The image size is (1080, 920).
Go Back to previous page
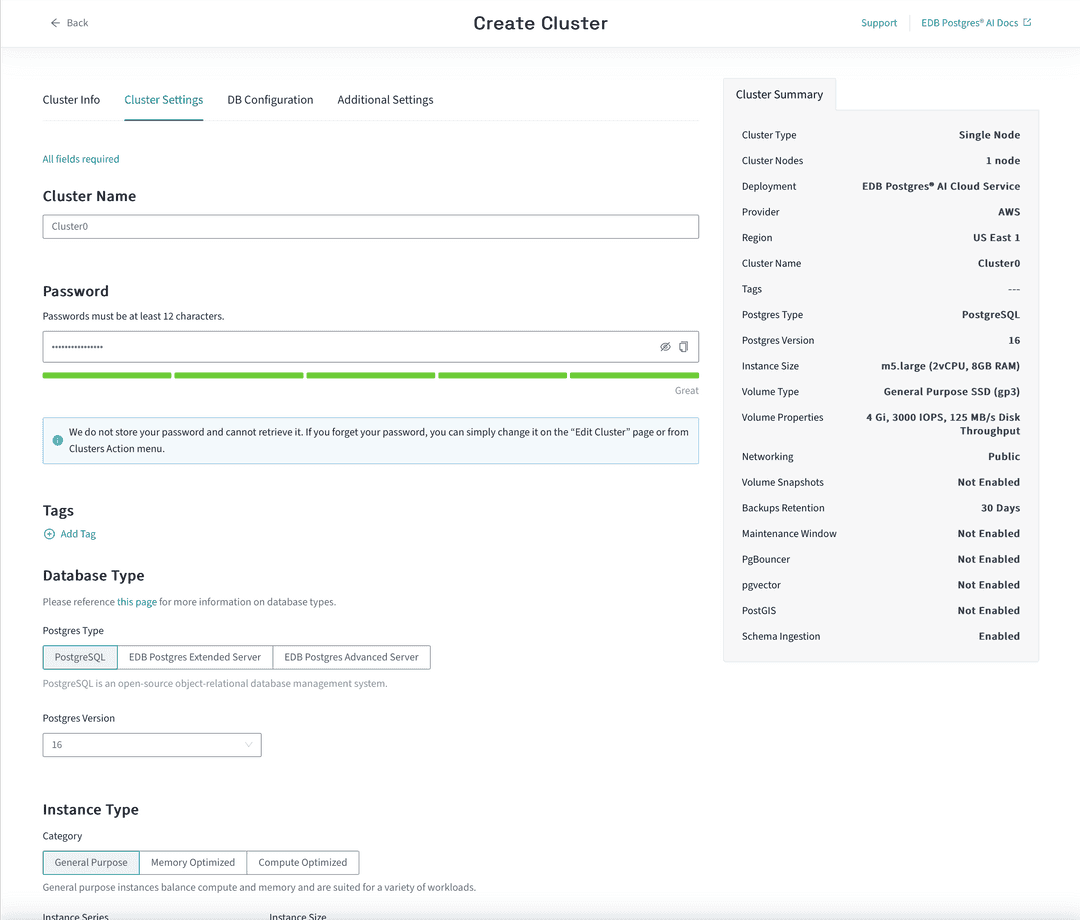(70, 23)
